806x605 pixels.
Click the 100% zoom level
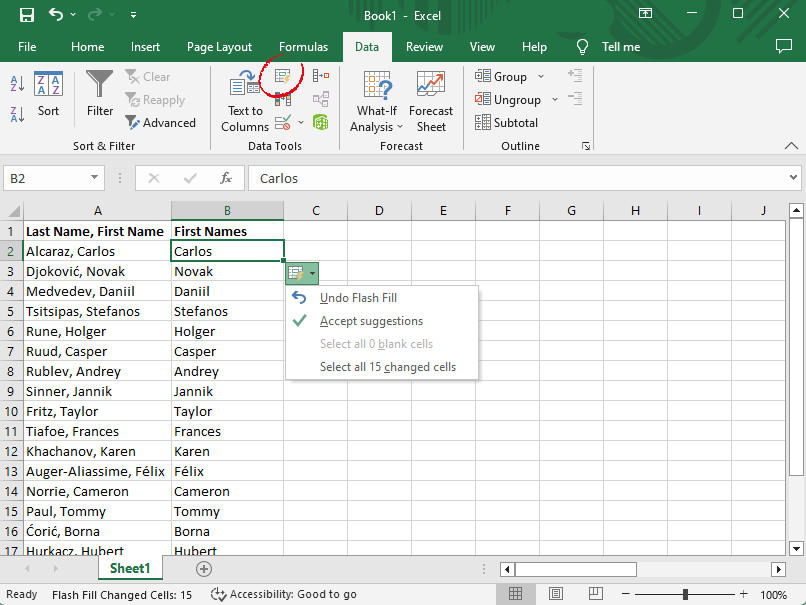(774, 595)
